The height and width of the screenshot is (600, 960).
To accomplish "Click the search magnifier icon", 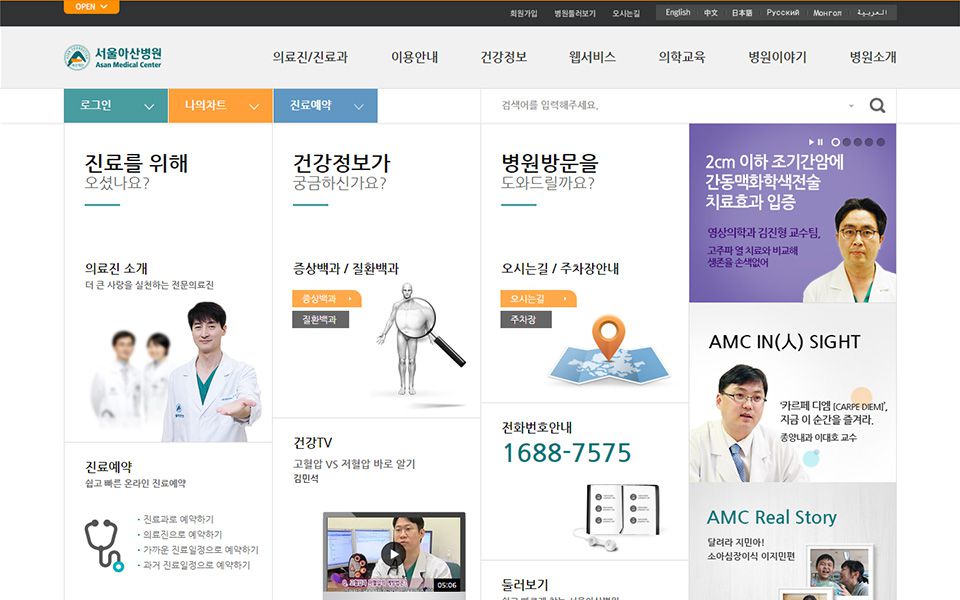I will [x=877, y=106].
